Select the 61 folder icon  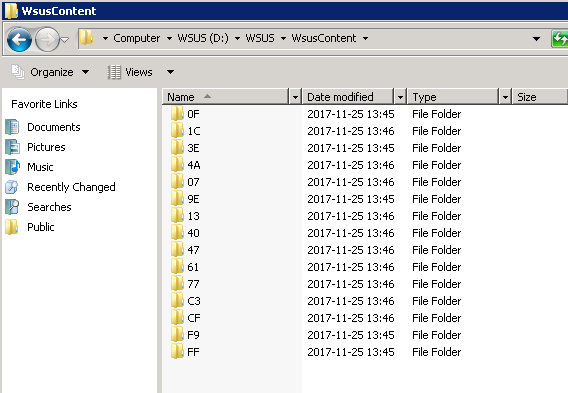pyautogui.click(x=177, y=267)
